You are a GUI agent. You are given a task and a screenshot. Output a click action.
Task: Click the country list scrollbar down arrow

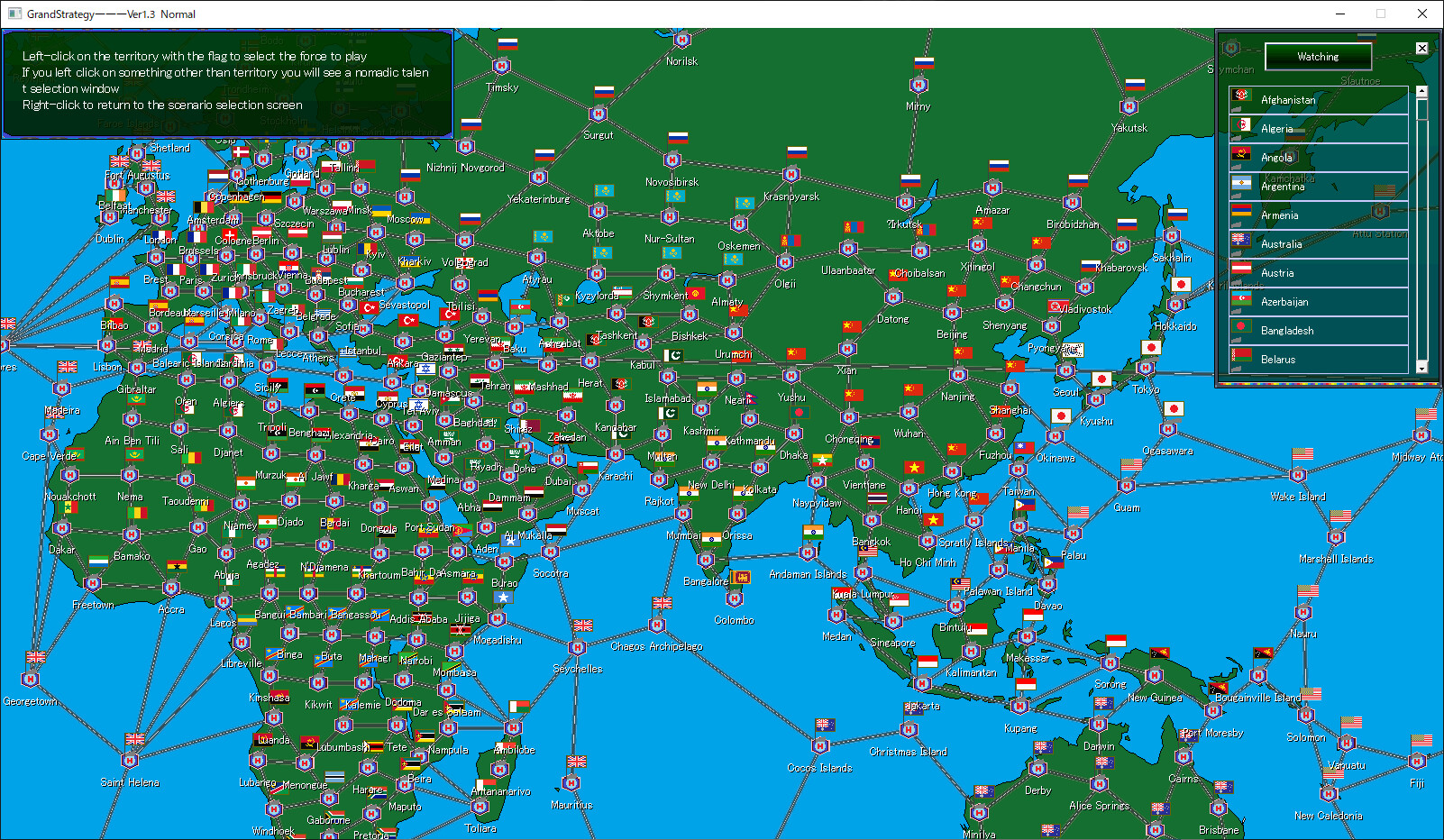click(x=1422, y=368)
